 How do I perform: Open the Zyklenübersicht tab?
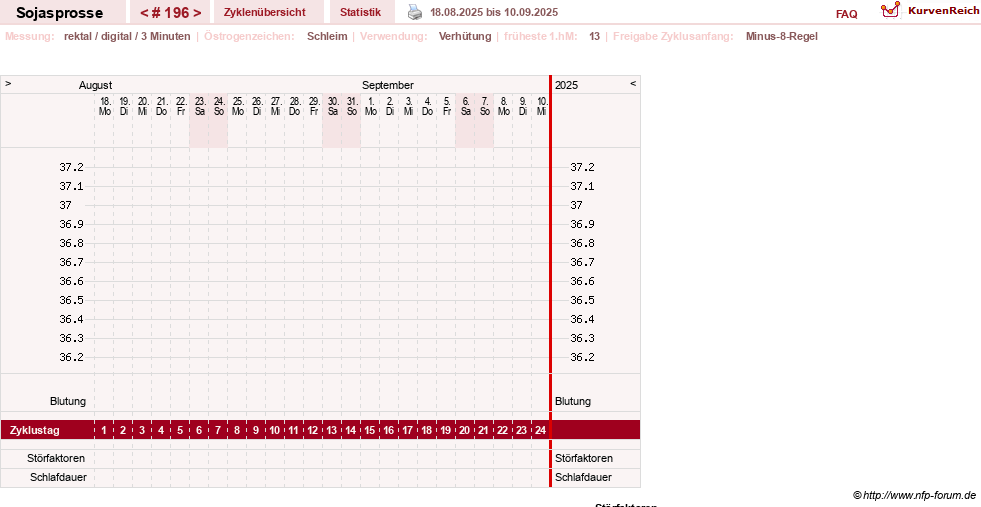point(265,12)
